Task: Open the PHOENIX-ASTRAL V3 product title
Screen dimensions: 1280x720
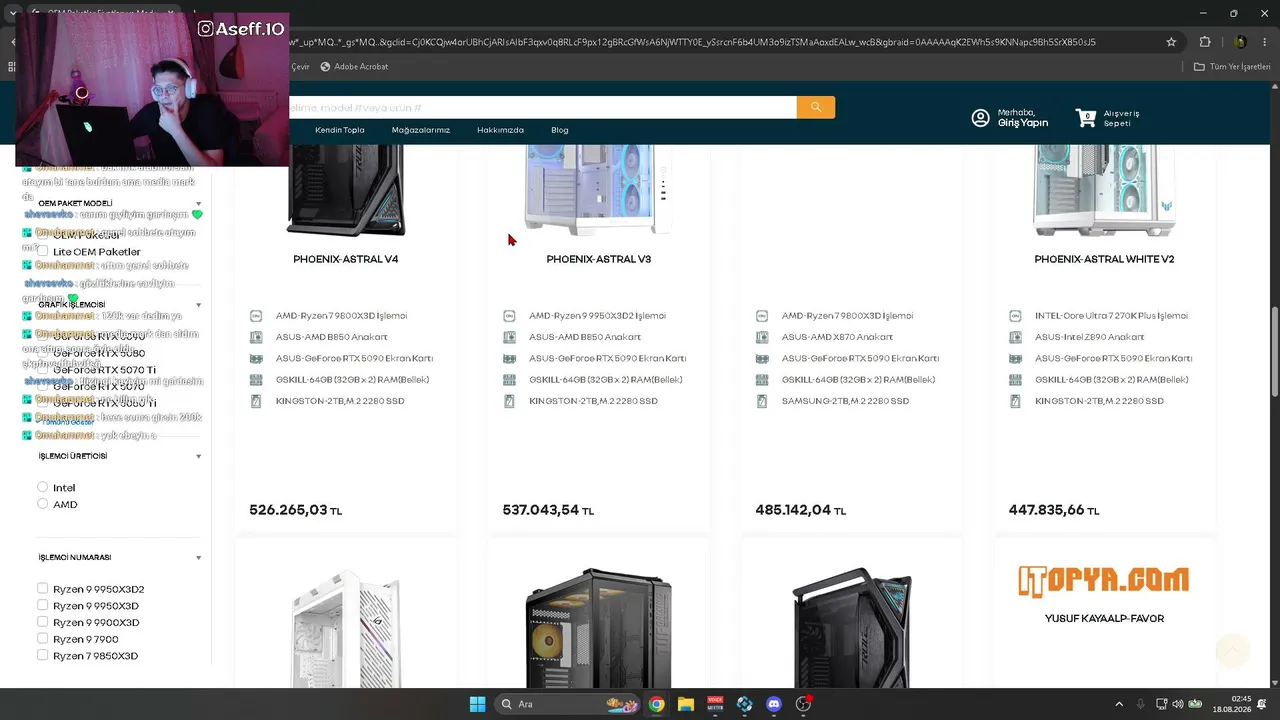Action: (599, 259)
